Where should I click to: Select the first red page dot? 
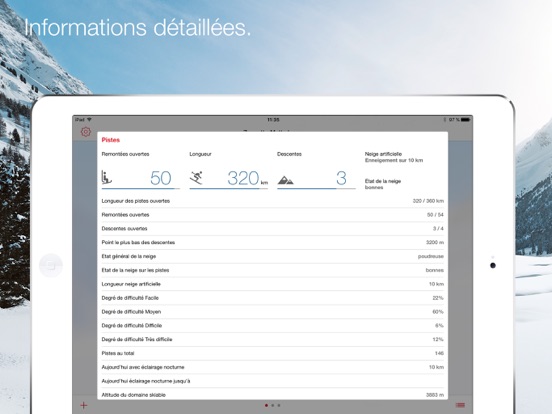(266, 405)
